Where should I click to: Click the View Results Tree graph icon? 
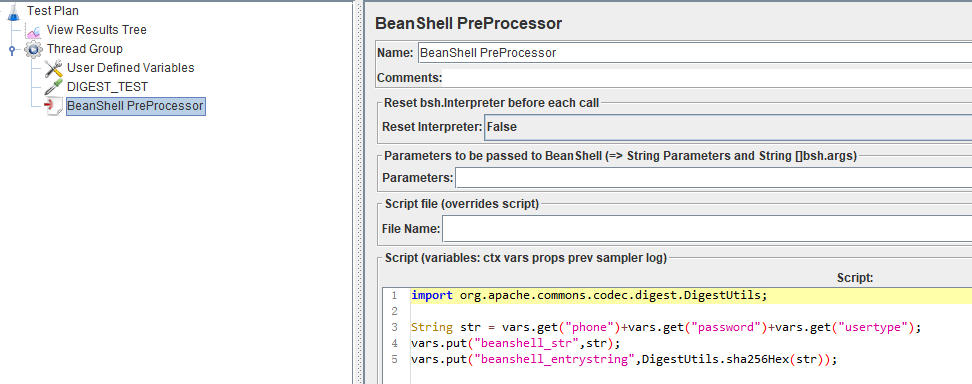point(33,30)
